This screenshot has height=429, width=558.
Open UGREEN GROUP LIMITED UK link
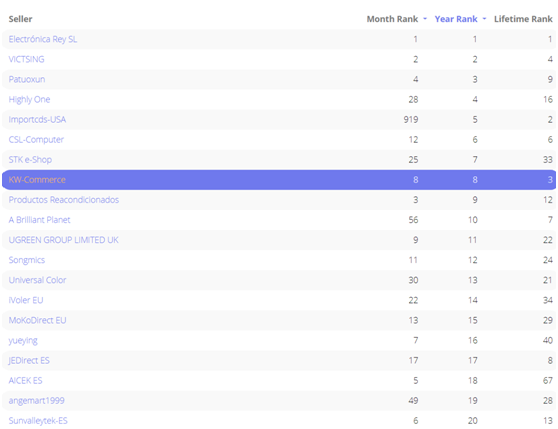[x=63, y=240]
